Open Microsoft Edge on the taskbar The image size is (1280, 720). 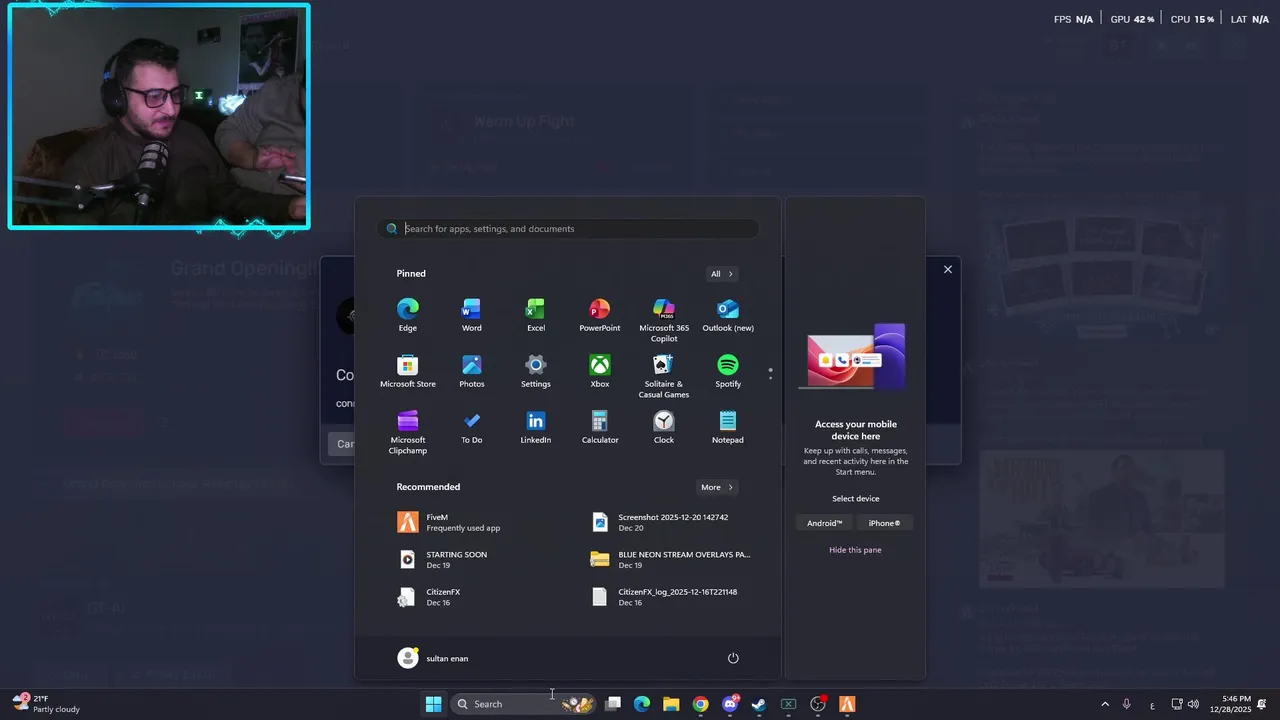[642, 704]
